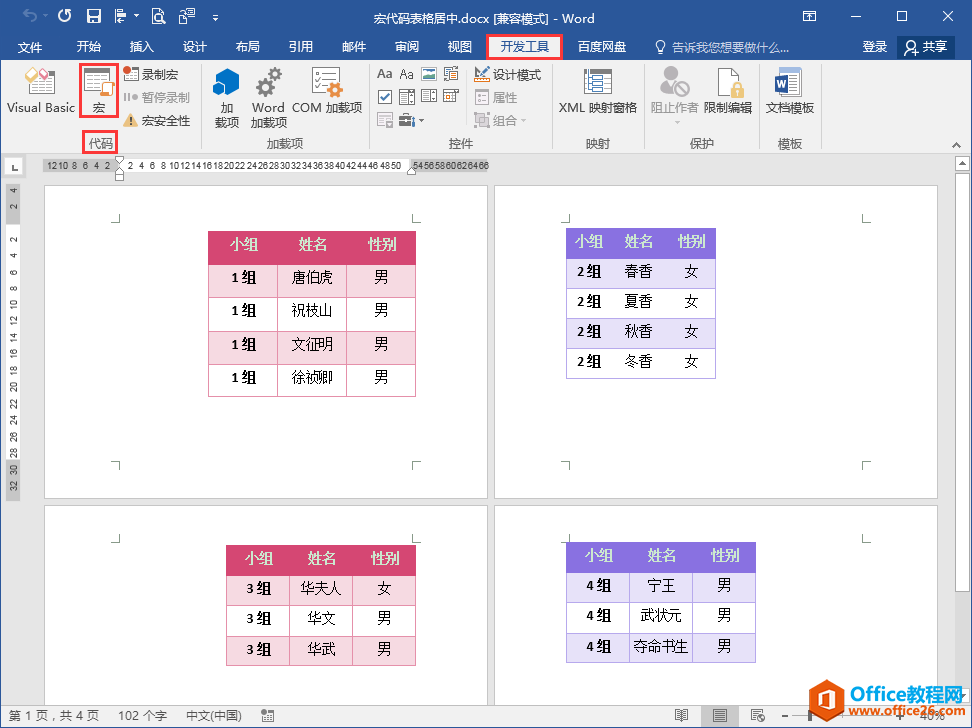Screen dimensions: 972x728
Task: Click word count 102 个字
Action: 143,716
